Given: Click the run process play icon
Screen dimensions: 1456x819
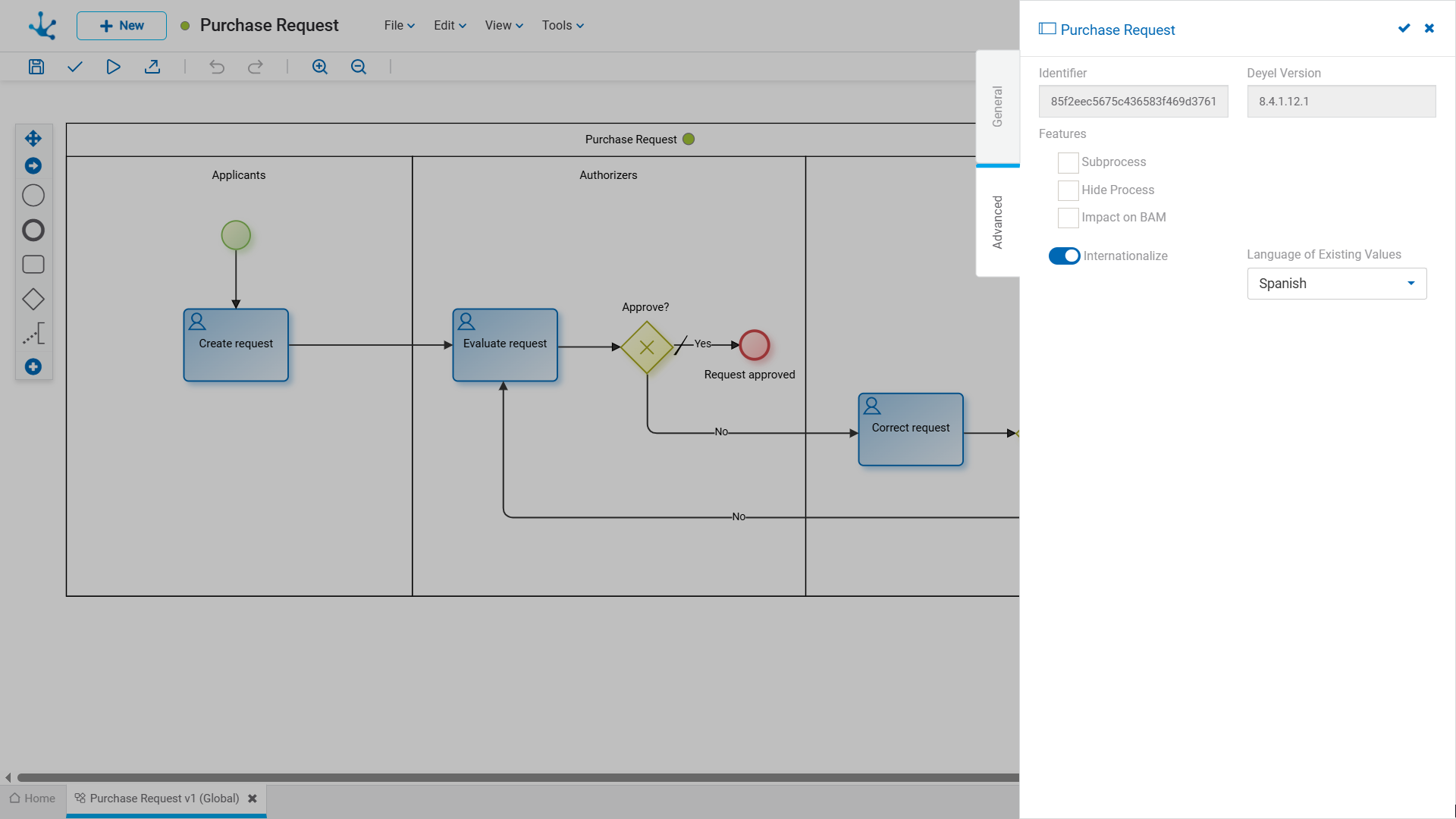Looking at the screenshot, I should point(113,67).
